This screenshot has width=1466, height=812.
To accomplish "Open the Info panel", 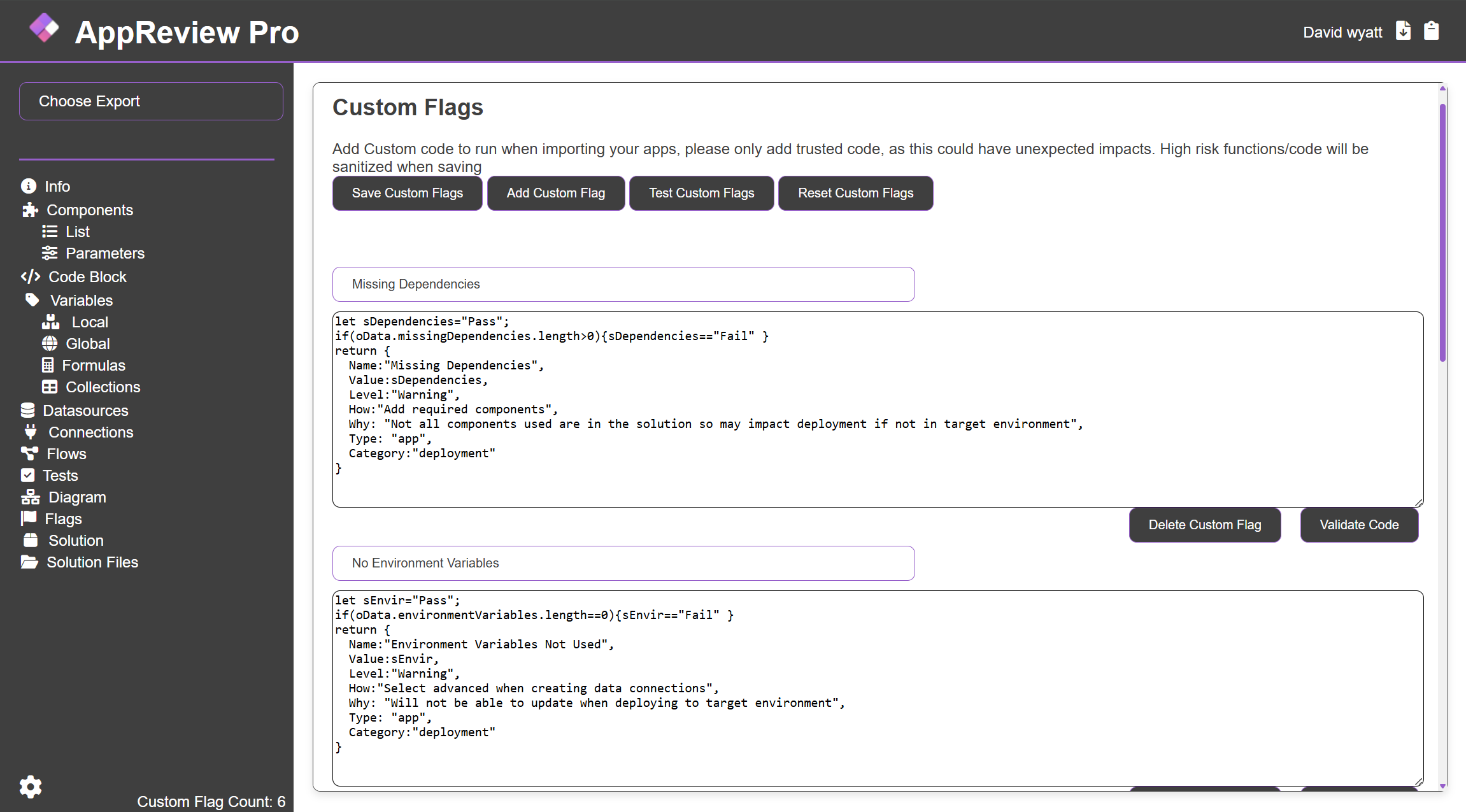I will [x=57, y=186].
